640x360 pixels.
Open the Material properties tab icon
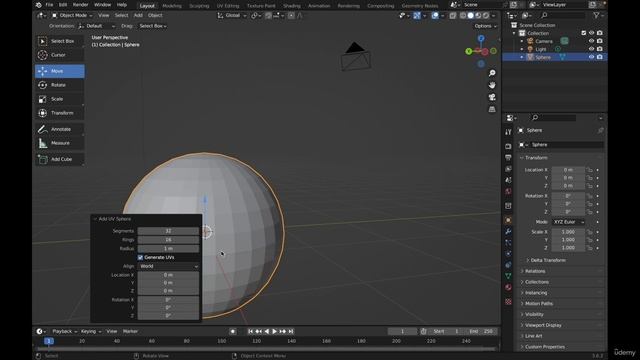point(508,287)
